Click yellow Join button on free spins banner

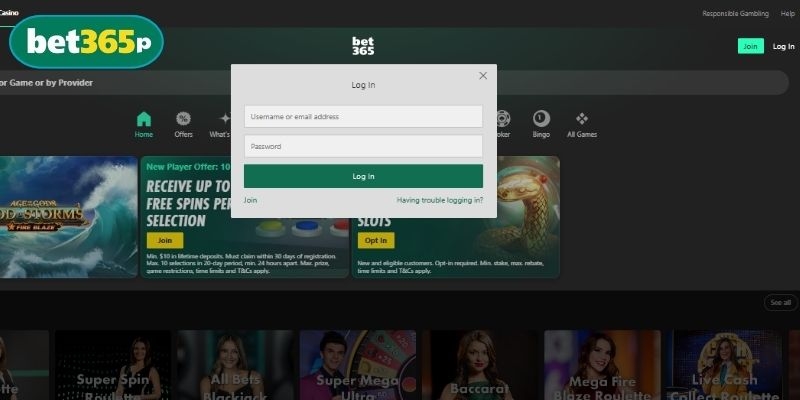[x=165, y=240]
